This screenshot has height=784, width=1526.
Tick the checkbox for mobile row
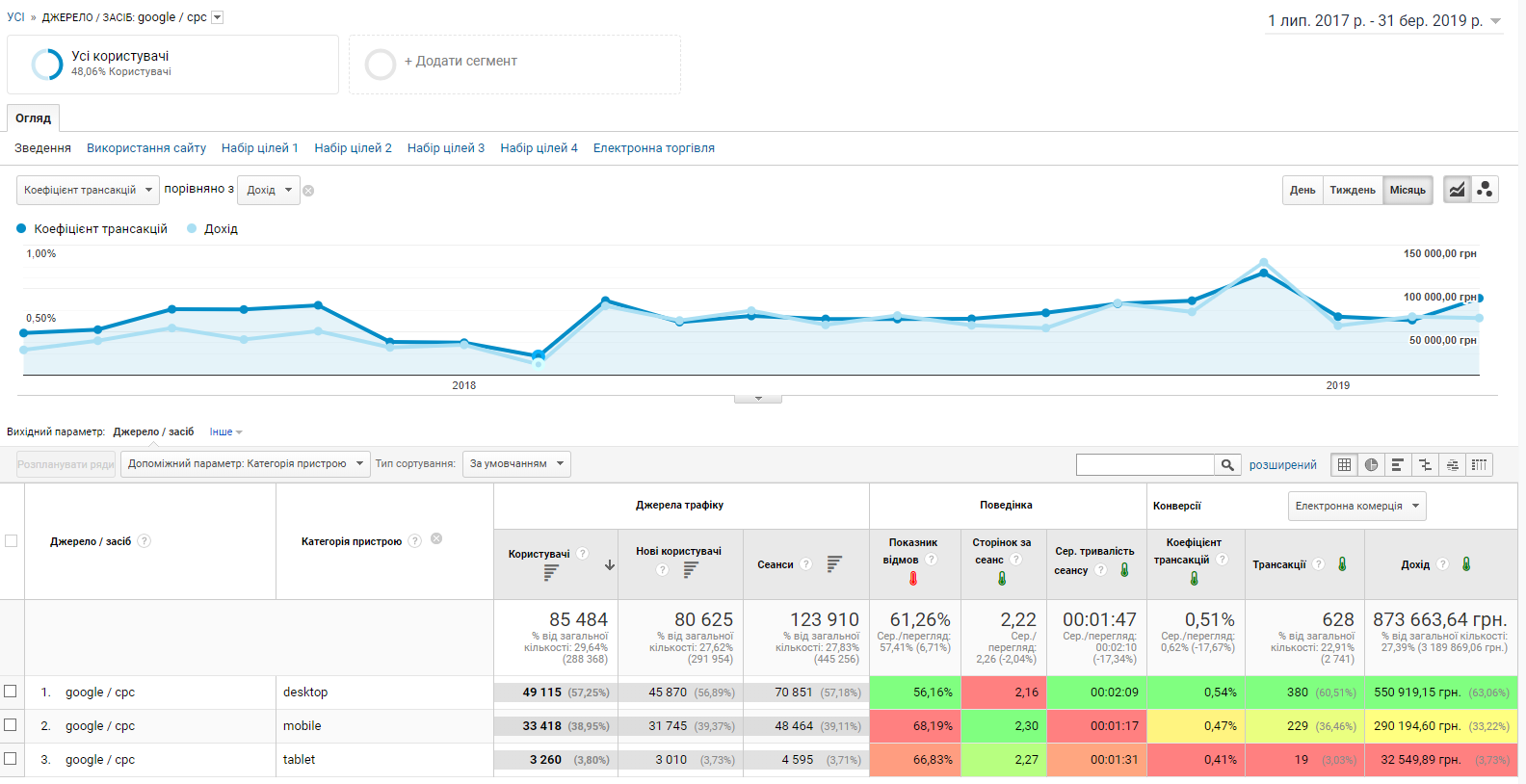click(x=11, y=725)
